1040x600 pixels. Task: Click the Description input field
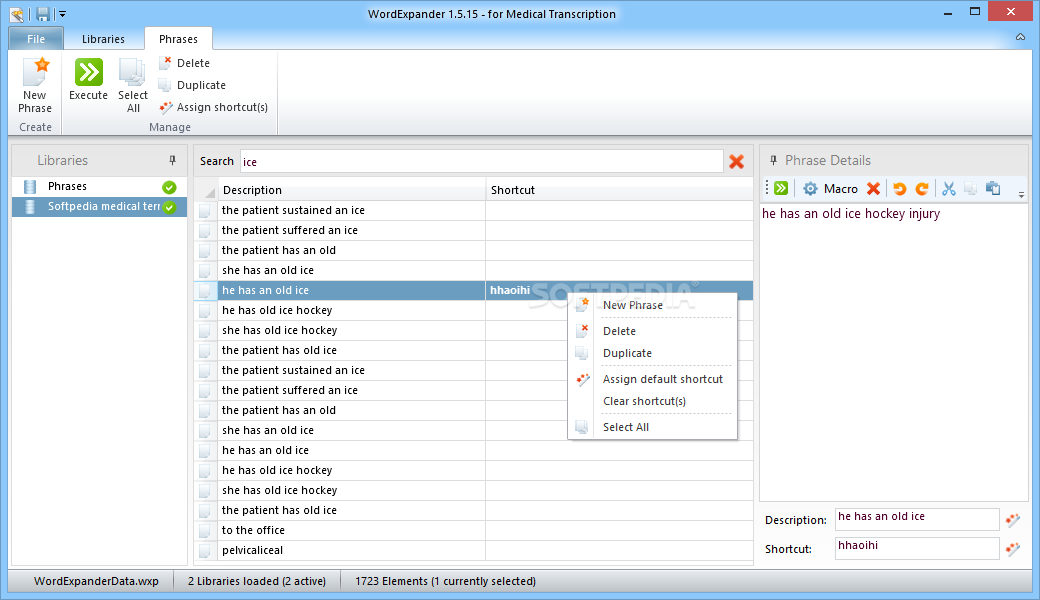(917, 519)
